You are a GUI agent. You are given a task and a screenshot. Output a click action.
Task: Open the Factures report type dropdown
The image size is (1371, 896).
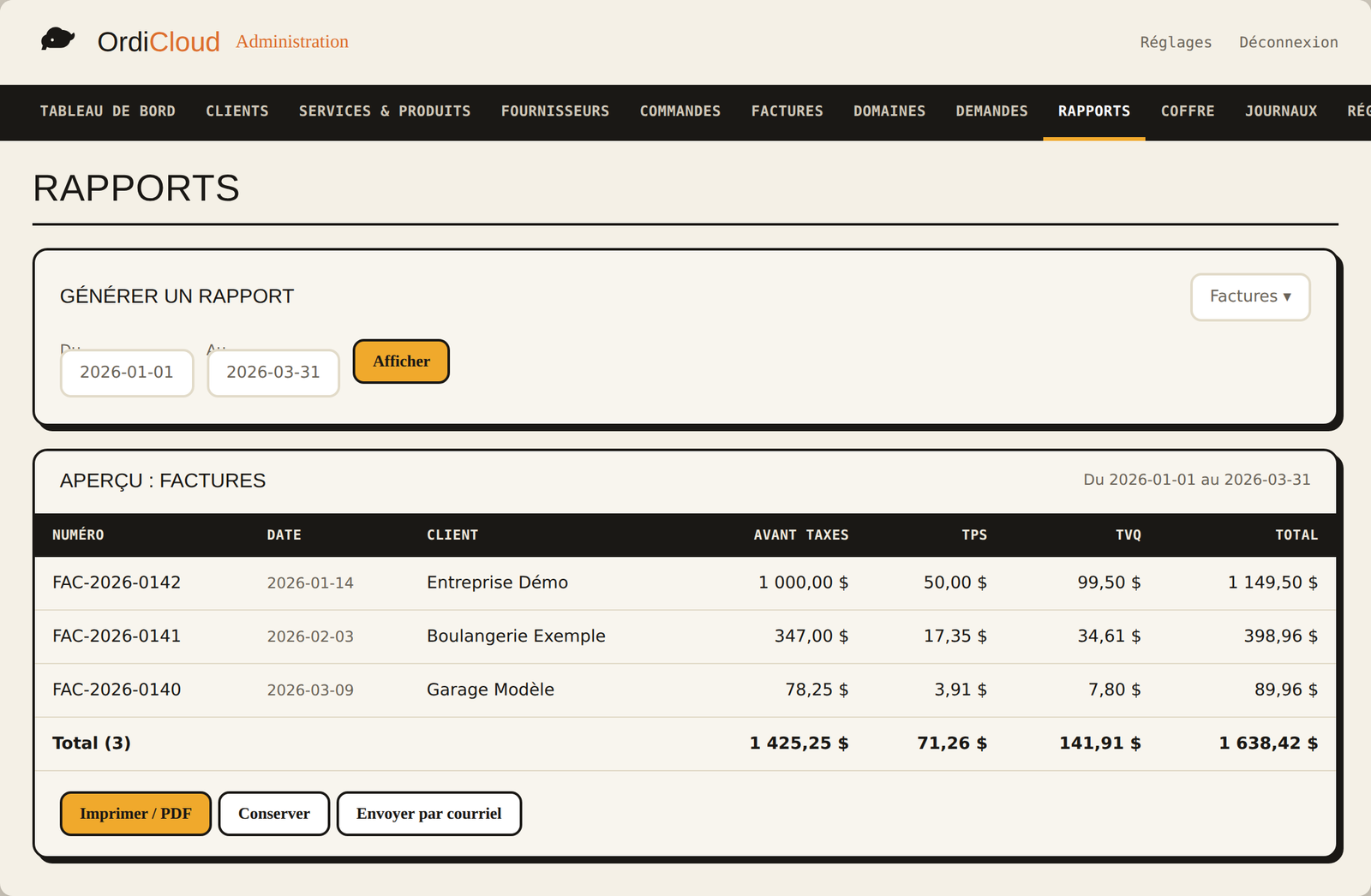pyautogui.click(x=1250, y=296)
